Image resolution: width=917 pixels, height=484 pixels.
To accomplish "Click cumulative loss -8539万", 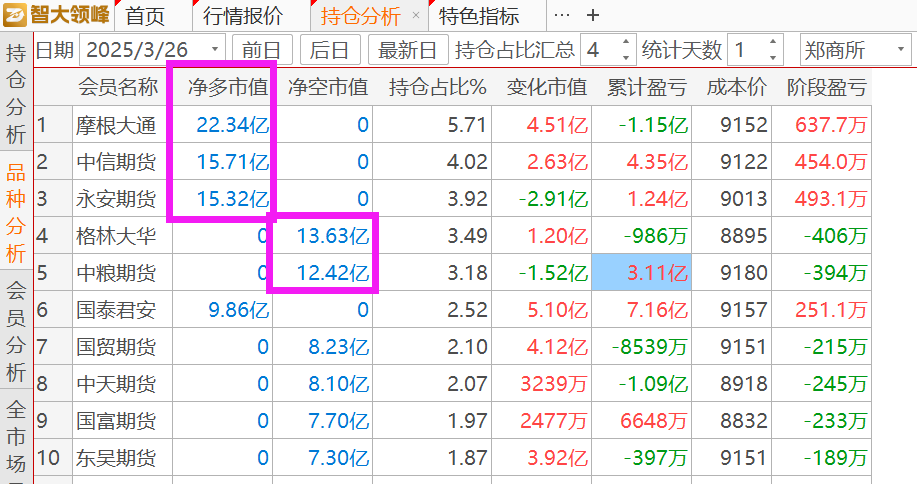I will coord(650,347).
